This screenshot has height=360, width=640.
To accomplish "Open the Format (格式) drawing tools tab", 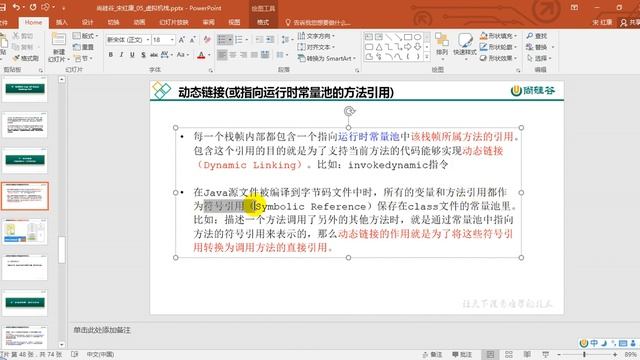I will point(263,22).
